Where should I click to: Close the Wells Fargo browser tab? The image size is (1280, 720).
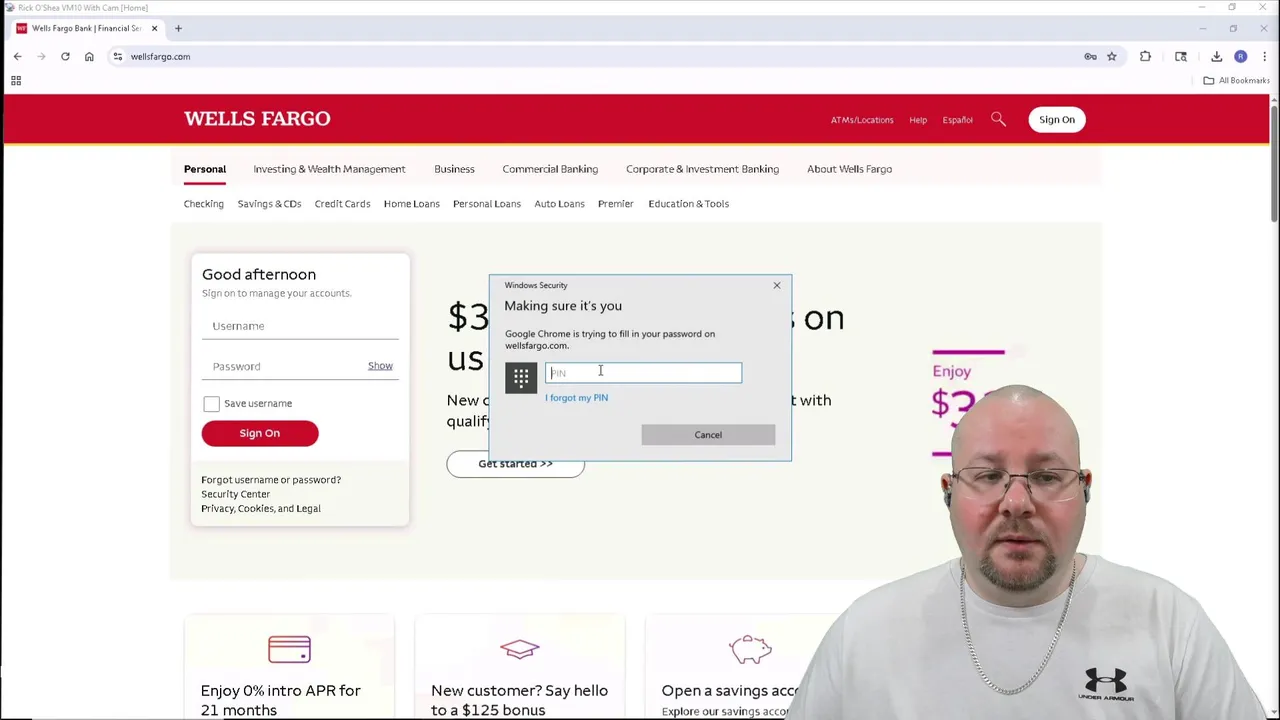tap(154, 28)
